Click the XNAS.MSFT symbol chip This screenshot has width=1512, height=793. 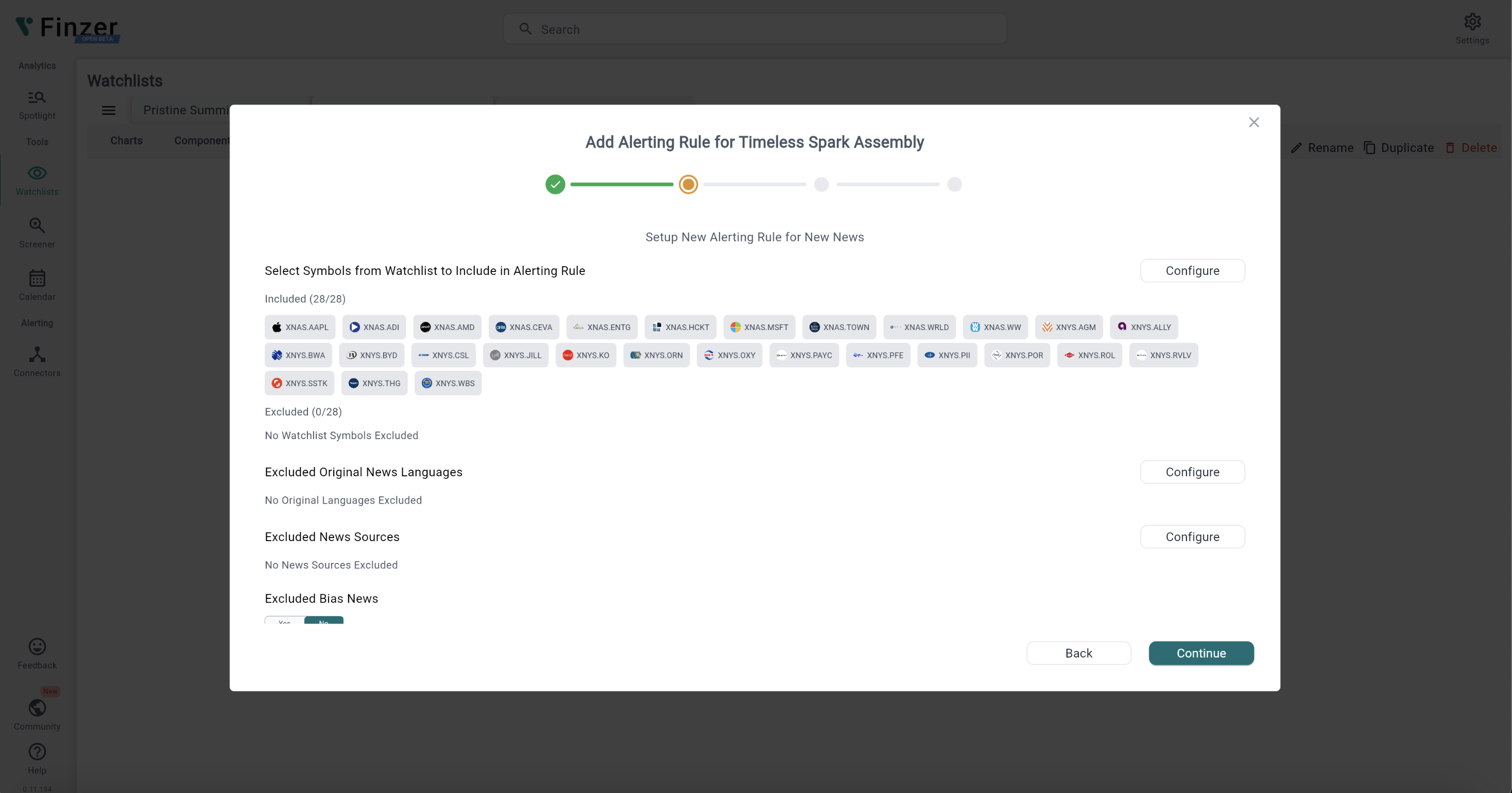(759, 327)
